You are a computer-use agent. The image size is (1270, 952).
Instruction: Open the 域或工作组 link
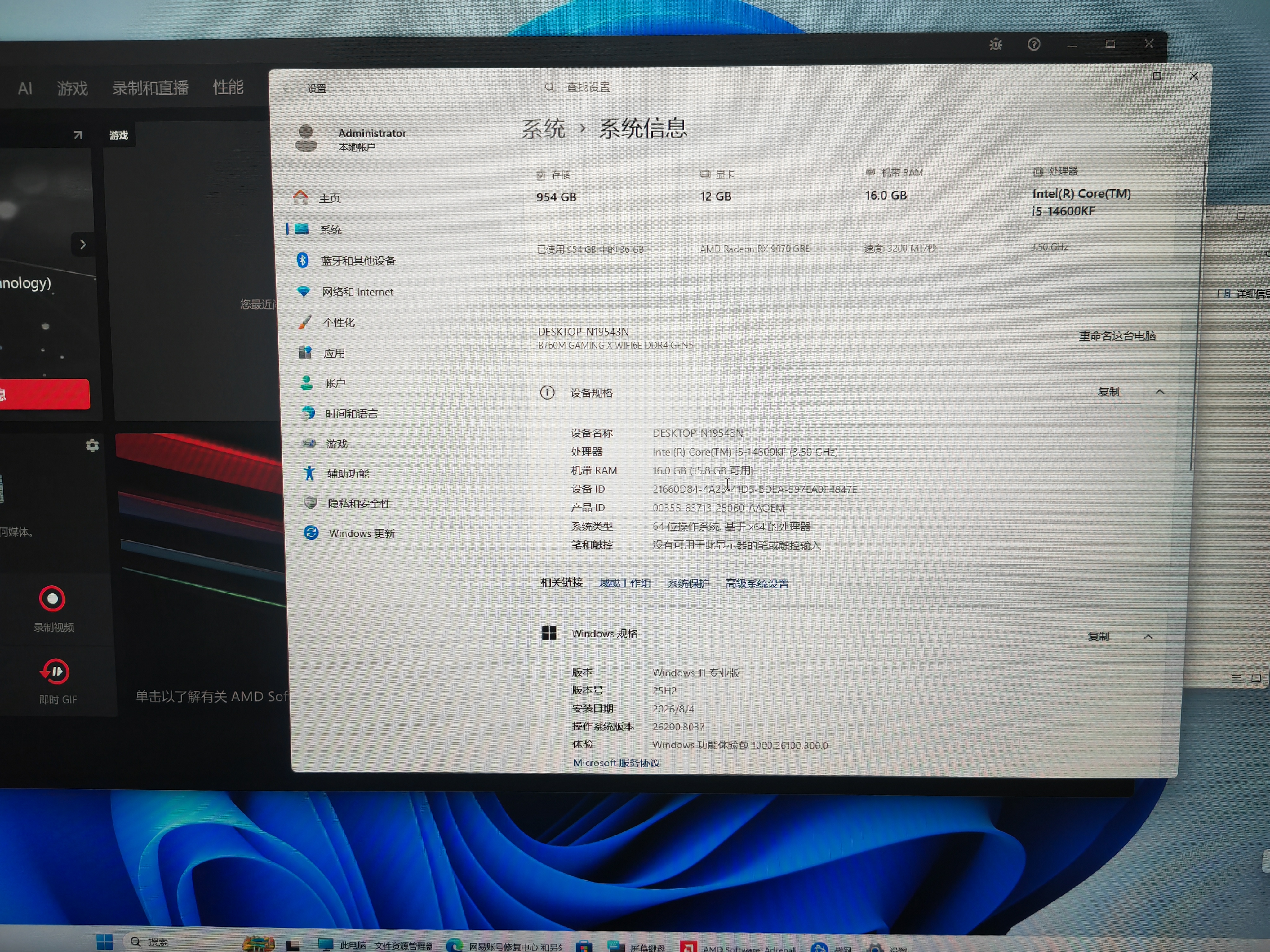click(x=625, y=583)
